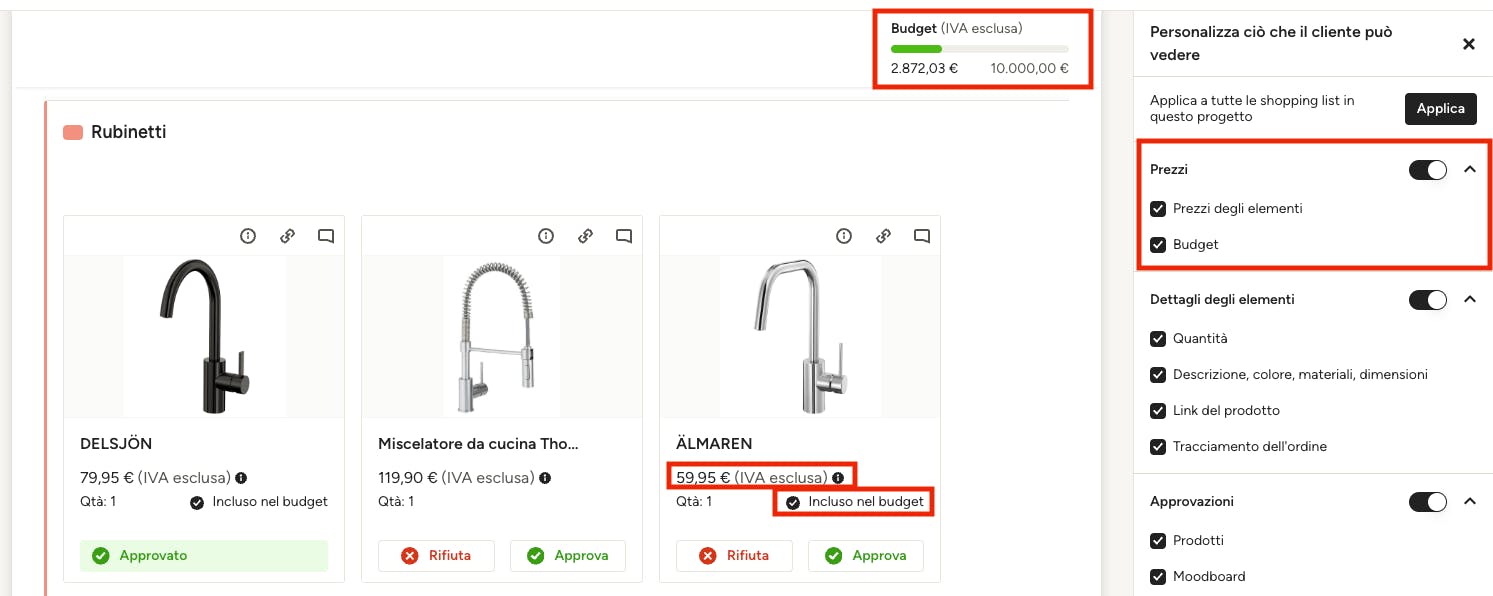
Task: Click the info icon on Miscelatore card
Action: click(x=546, y=236)
